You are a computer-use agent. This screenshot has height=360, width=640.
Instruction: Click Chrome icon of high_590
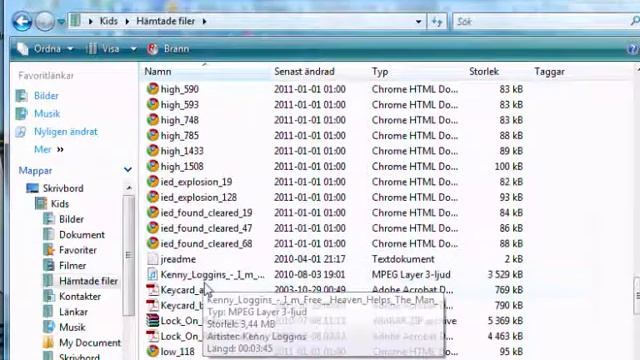[153, 89]
